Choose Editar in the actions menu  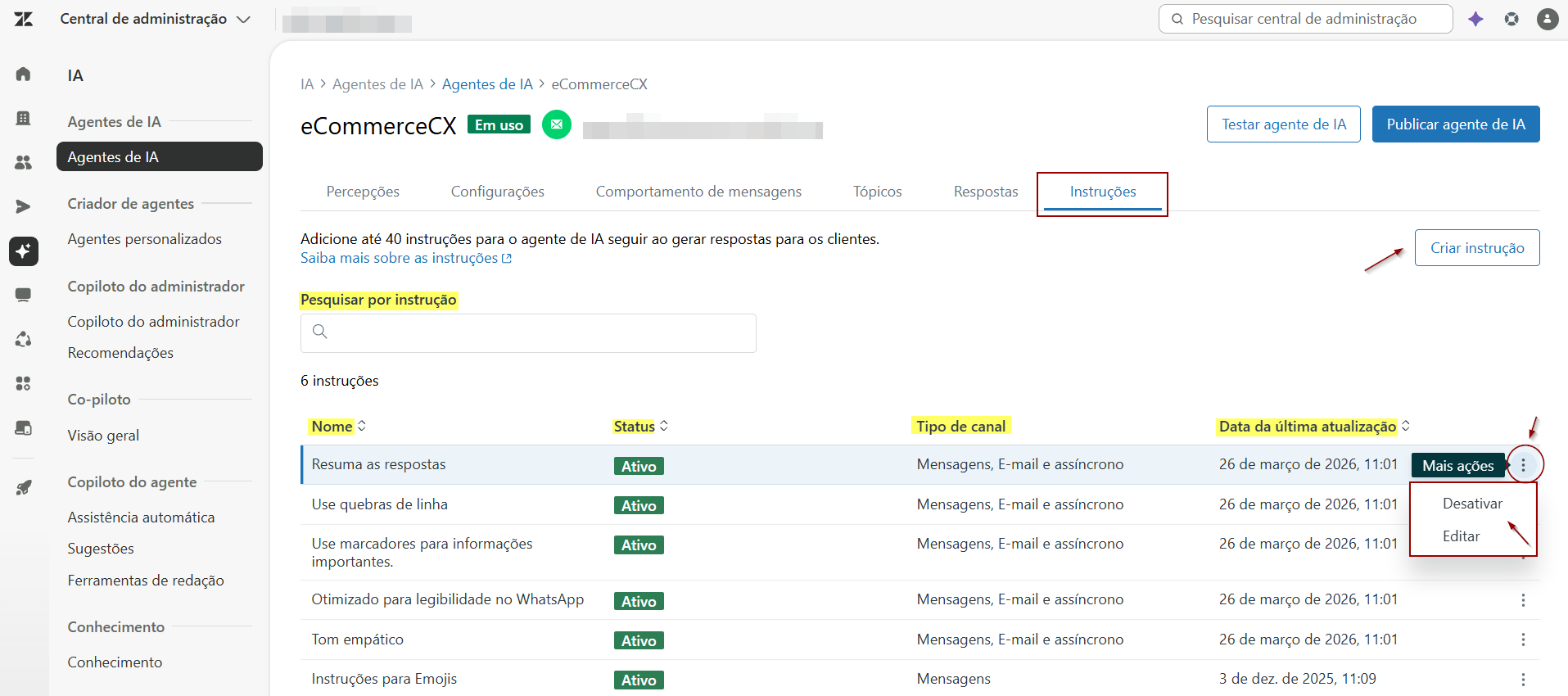pyautogui.click(x=1461, y=536)
